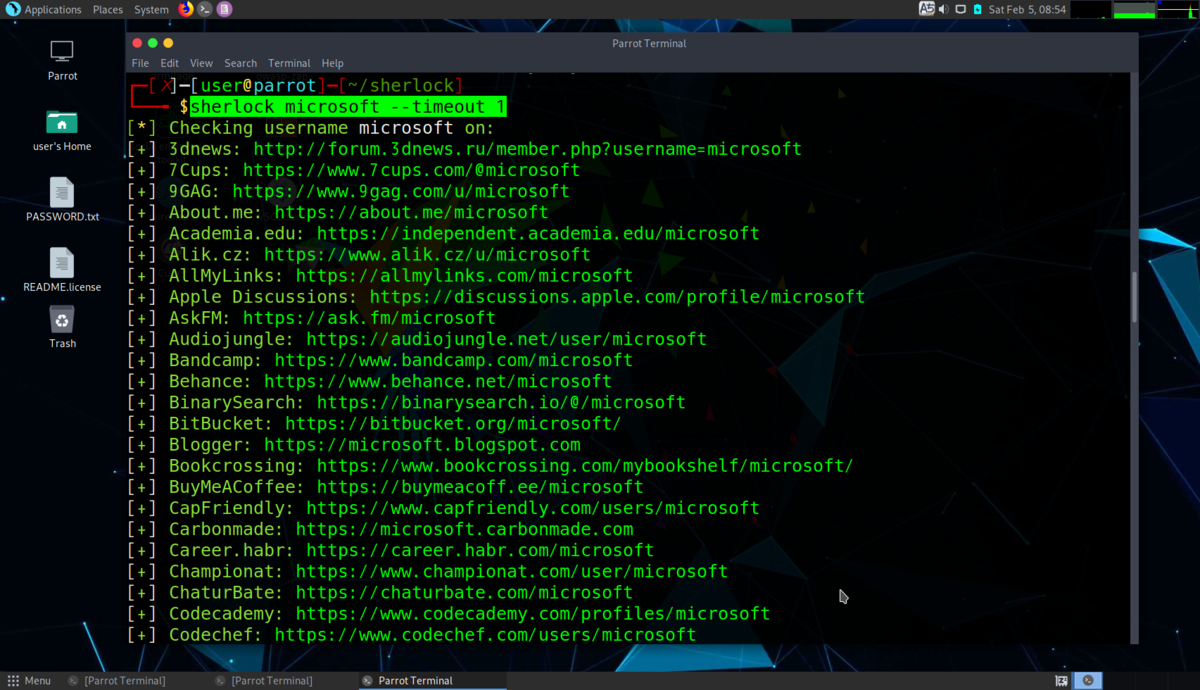The image size is (1200, 690).
Task: Click the Bandcamp URL
Action: pyautogui.click(x=453, y=360)
